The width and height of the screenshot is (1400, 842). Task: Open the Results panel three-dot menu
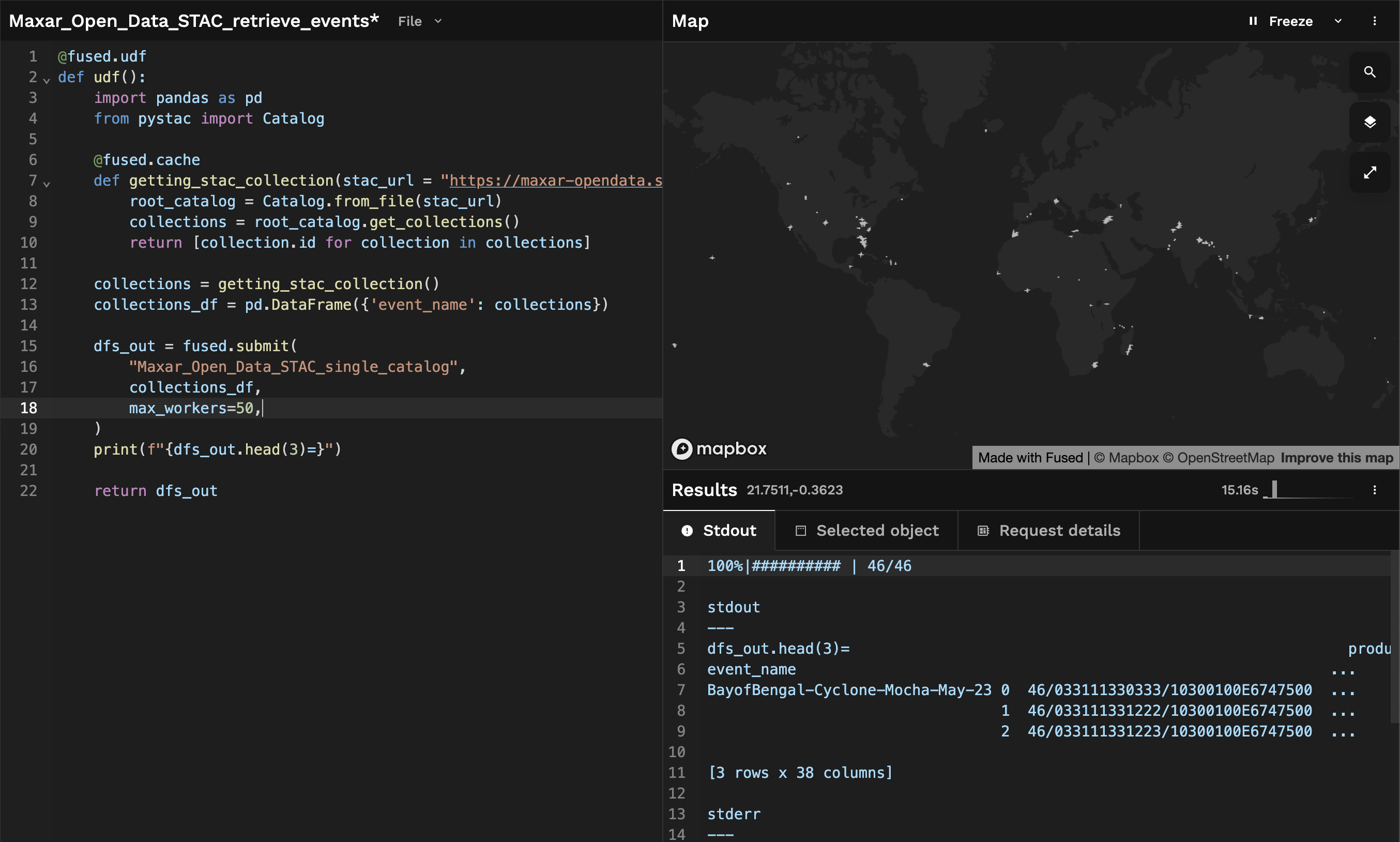1375,490
